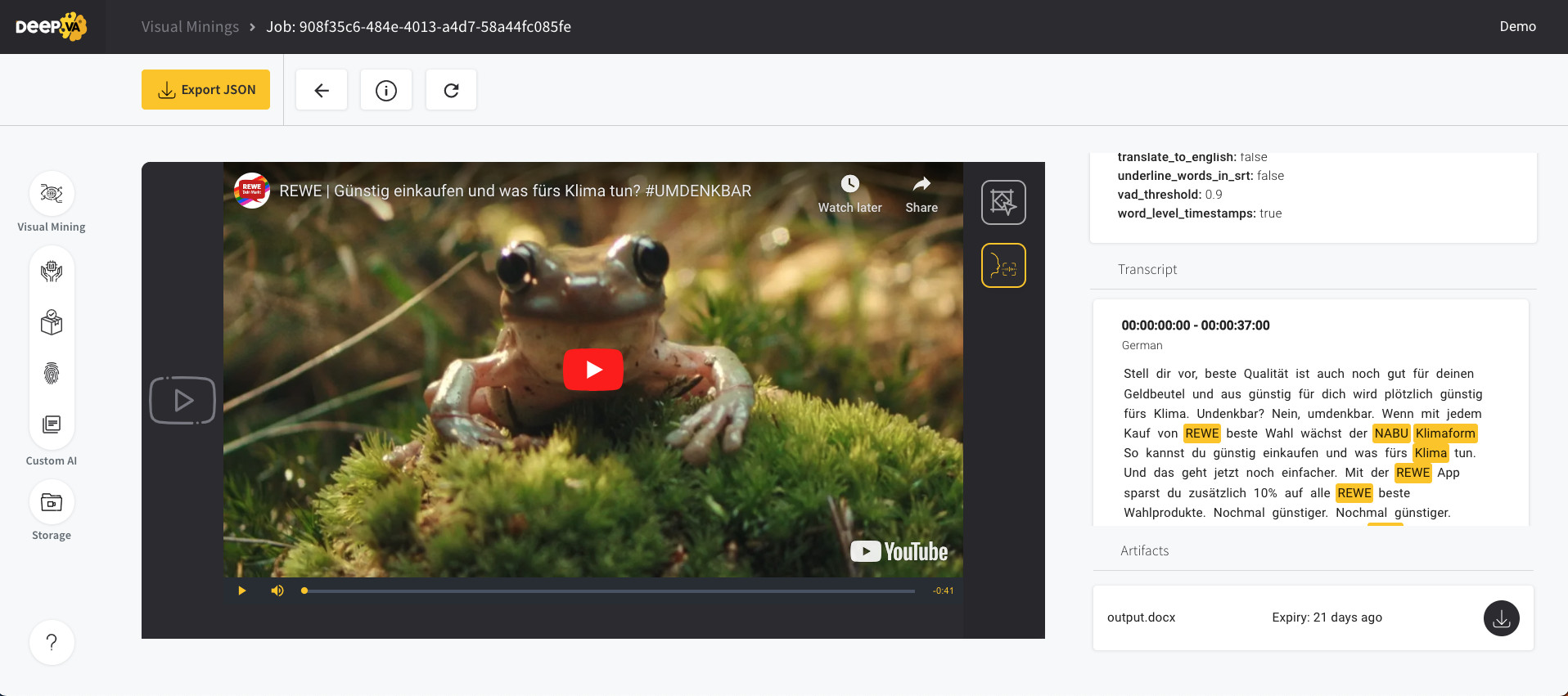Seek on the video progress bar
This screenshot has height=696, width=1568.
(x=609, y=590)
